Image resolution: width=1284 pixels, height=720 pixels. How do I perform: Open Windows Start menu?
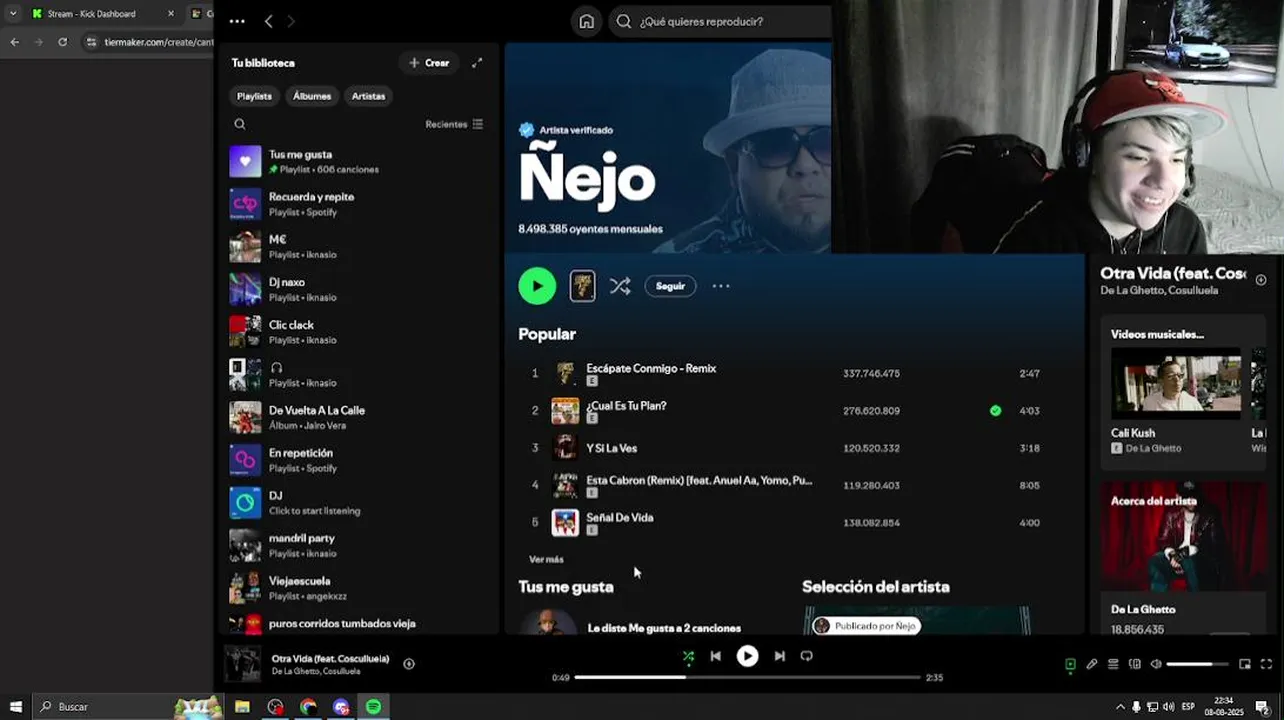point(15,707)
